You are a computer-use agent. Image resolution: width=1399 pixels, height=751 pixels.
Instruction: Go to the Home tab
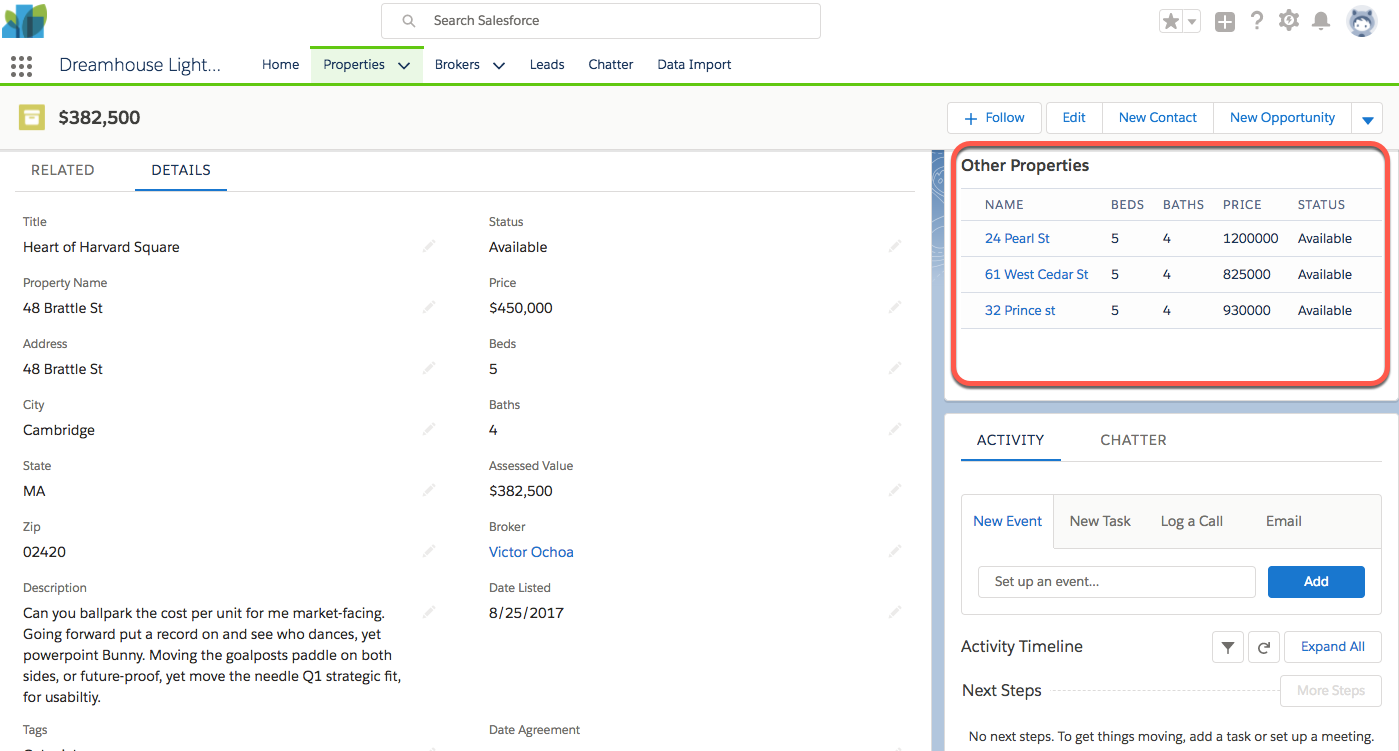(280, 64)
